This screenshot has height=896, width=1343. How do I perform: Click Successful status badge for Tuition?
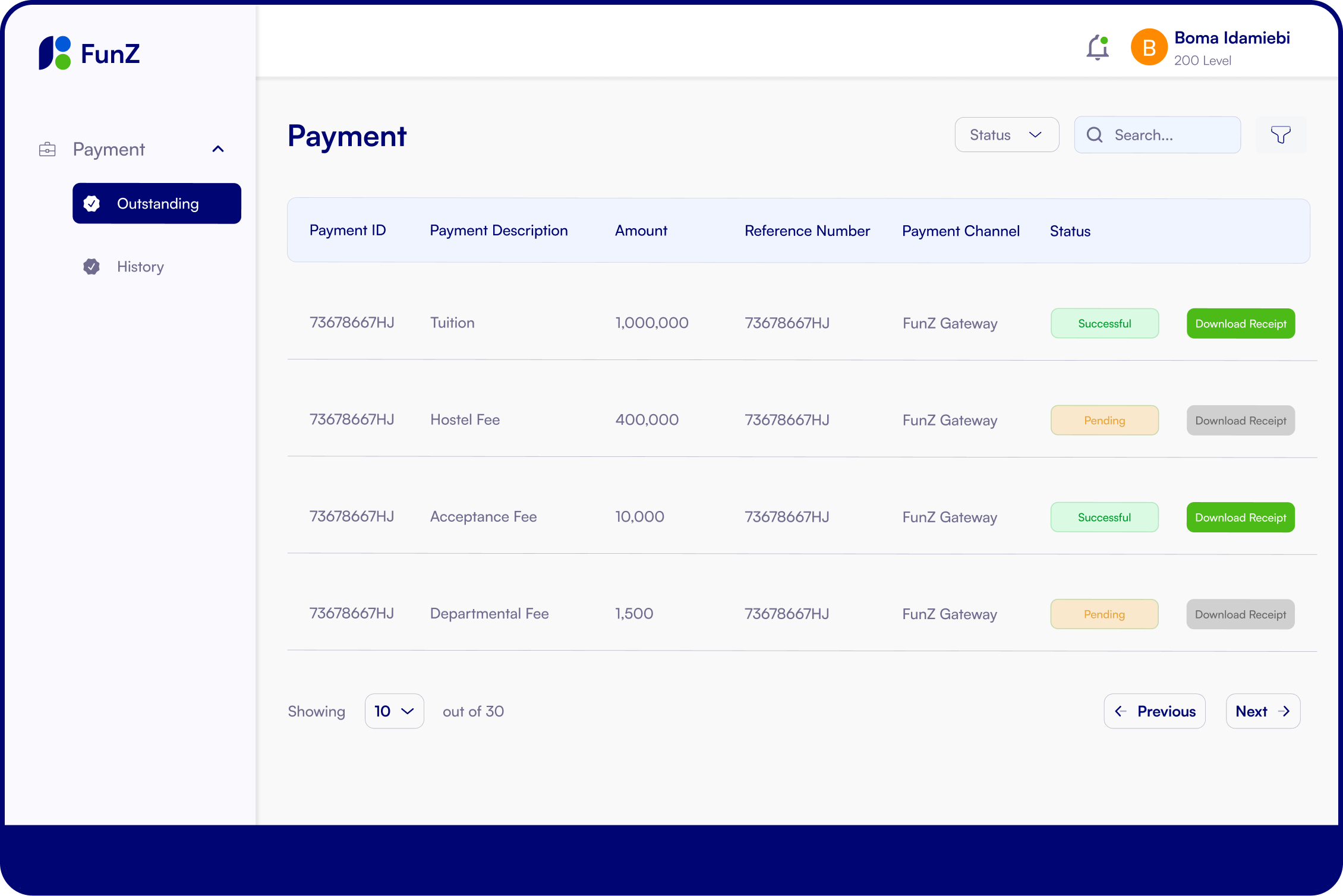[x=1104, y=324]
